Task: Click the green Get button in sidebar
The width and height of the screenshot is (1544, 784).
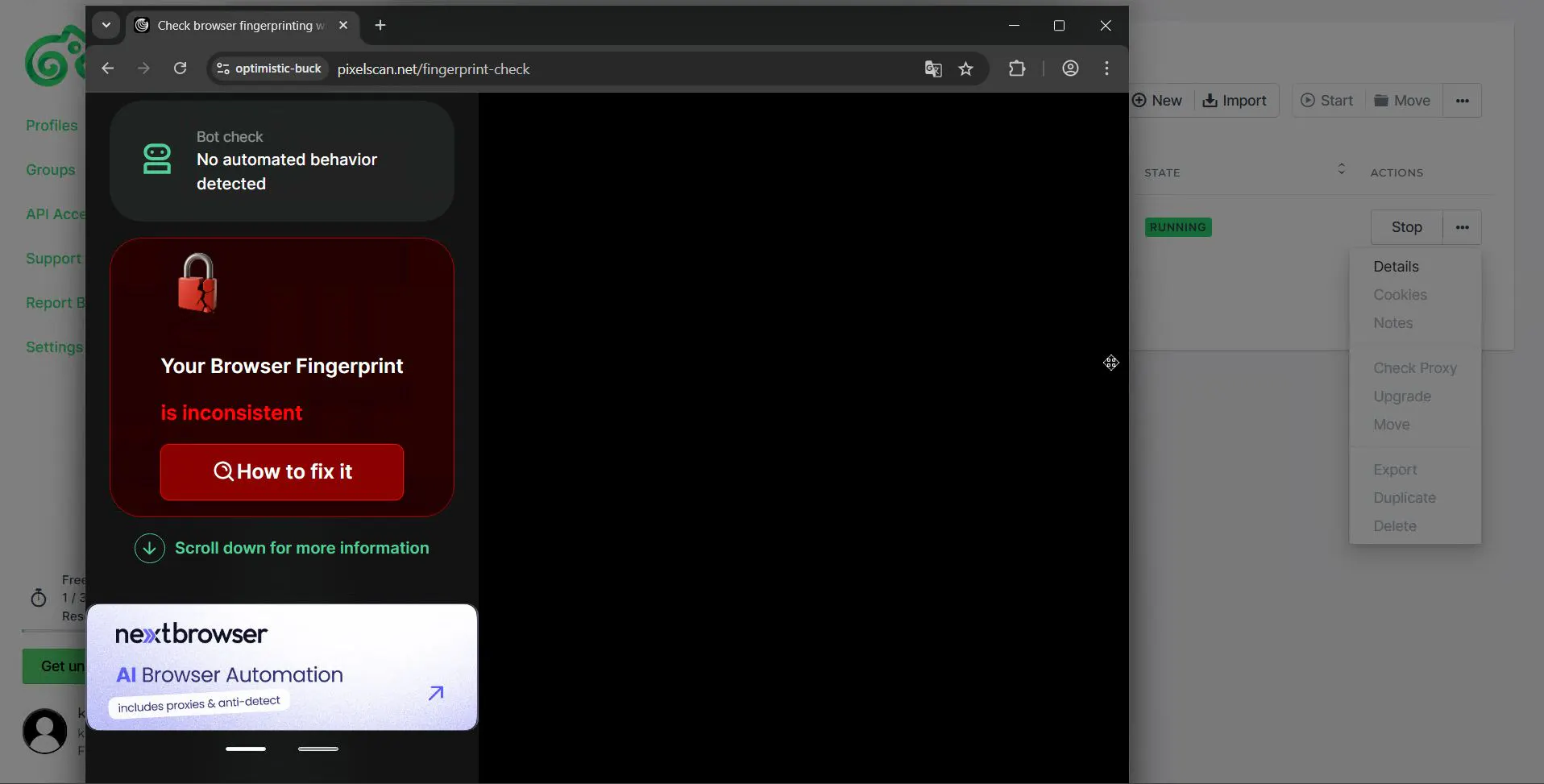Action: (x=54, y=666)
